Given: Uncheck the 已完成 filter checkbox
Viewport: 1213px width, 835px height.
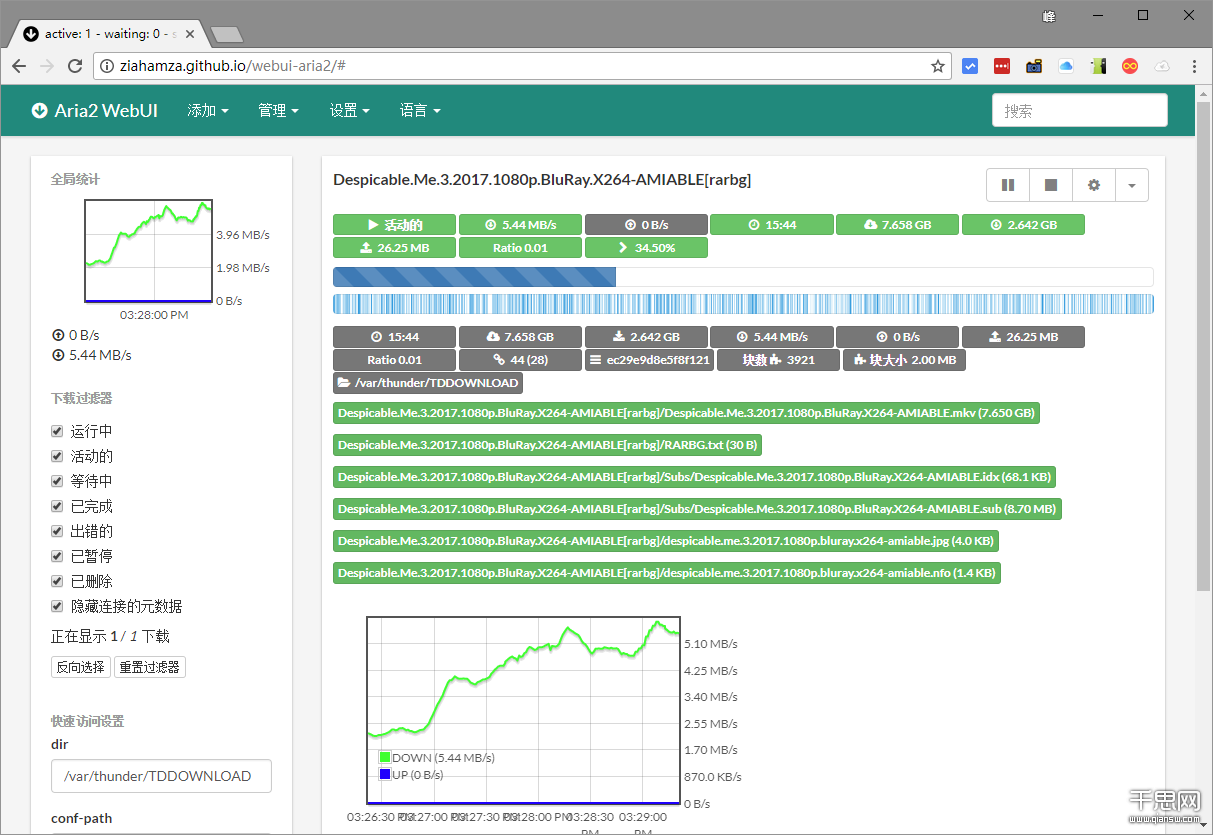Looking at the screenshot, I should tap(57, 506).
